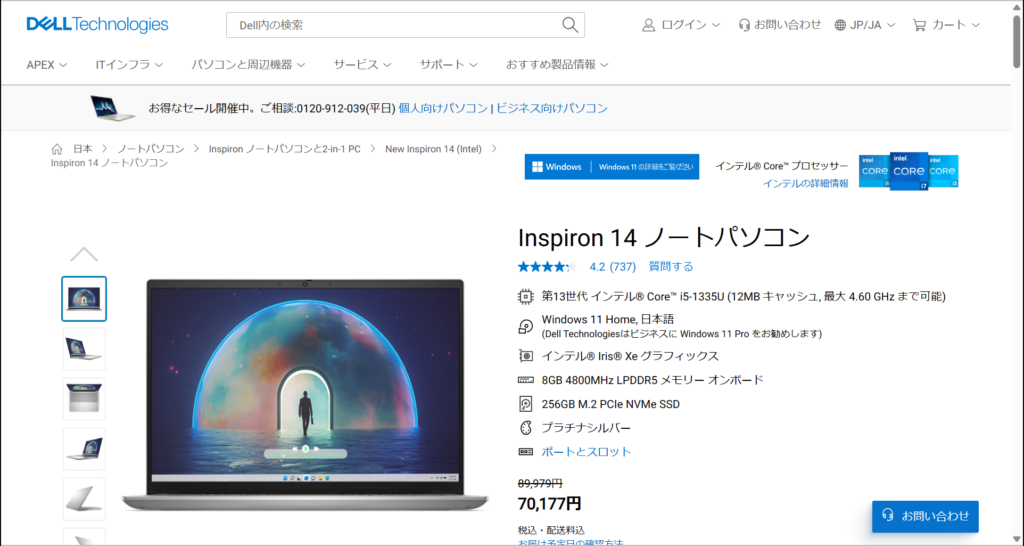
Task: Open the ログイン dropdown
Action: click(681, 25)
